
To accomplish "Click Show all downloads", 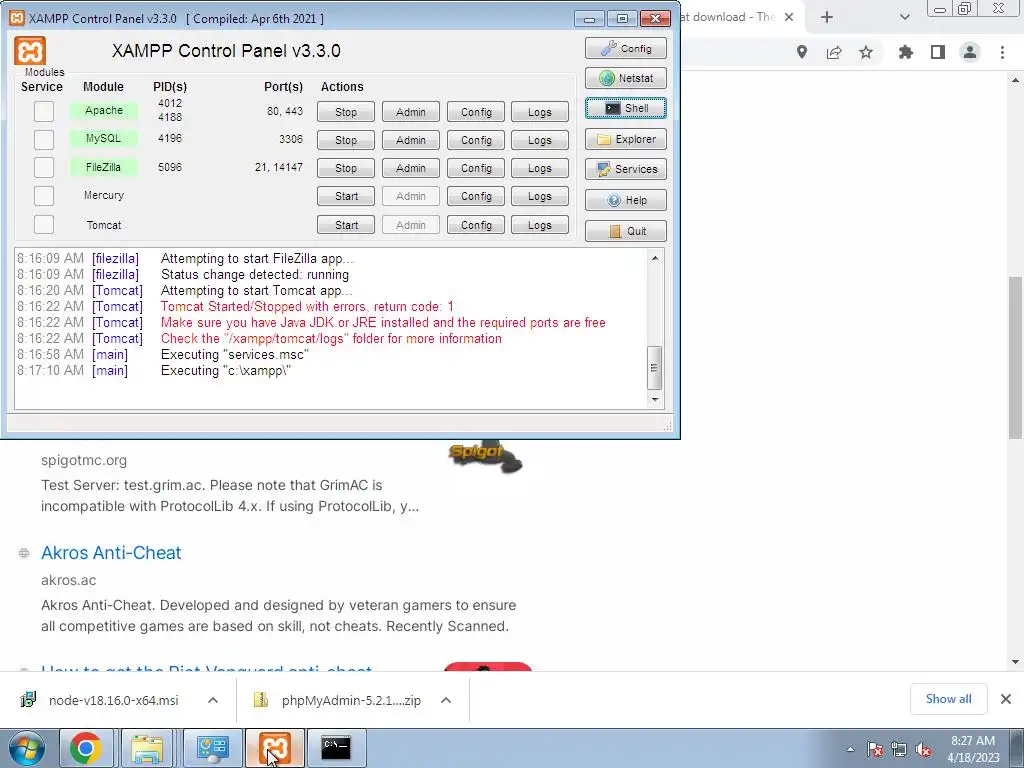I will click(948, 699).
